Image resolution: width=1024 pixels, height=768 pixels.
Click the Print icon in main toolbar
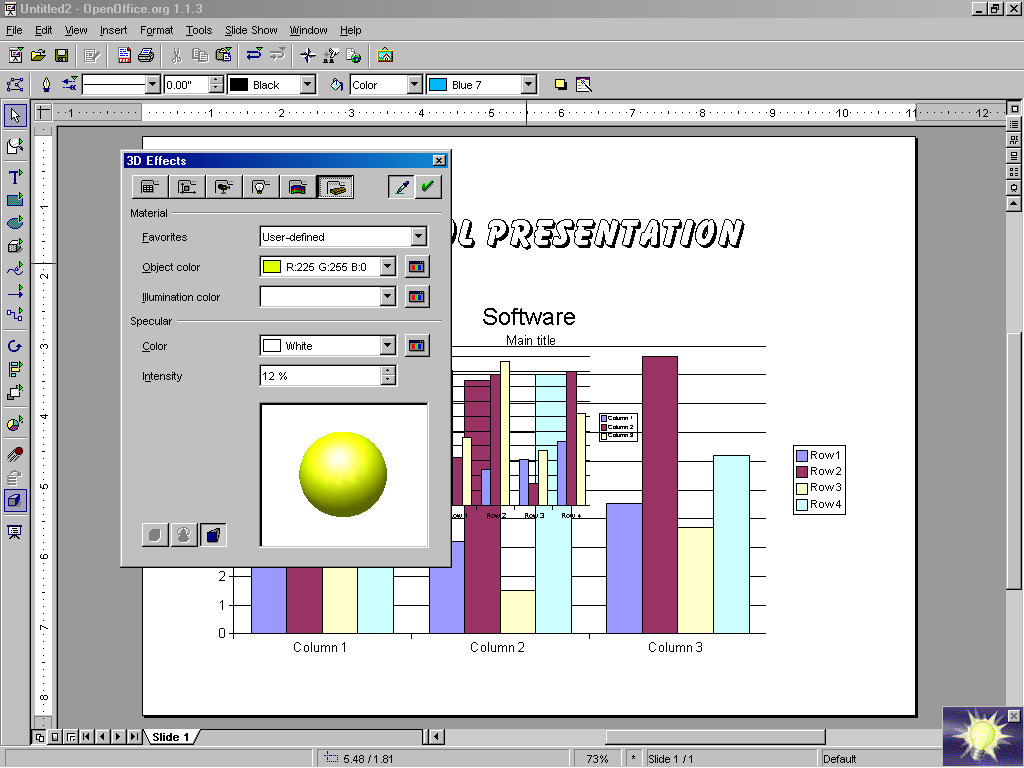146,55
